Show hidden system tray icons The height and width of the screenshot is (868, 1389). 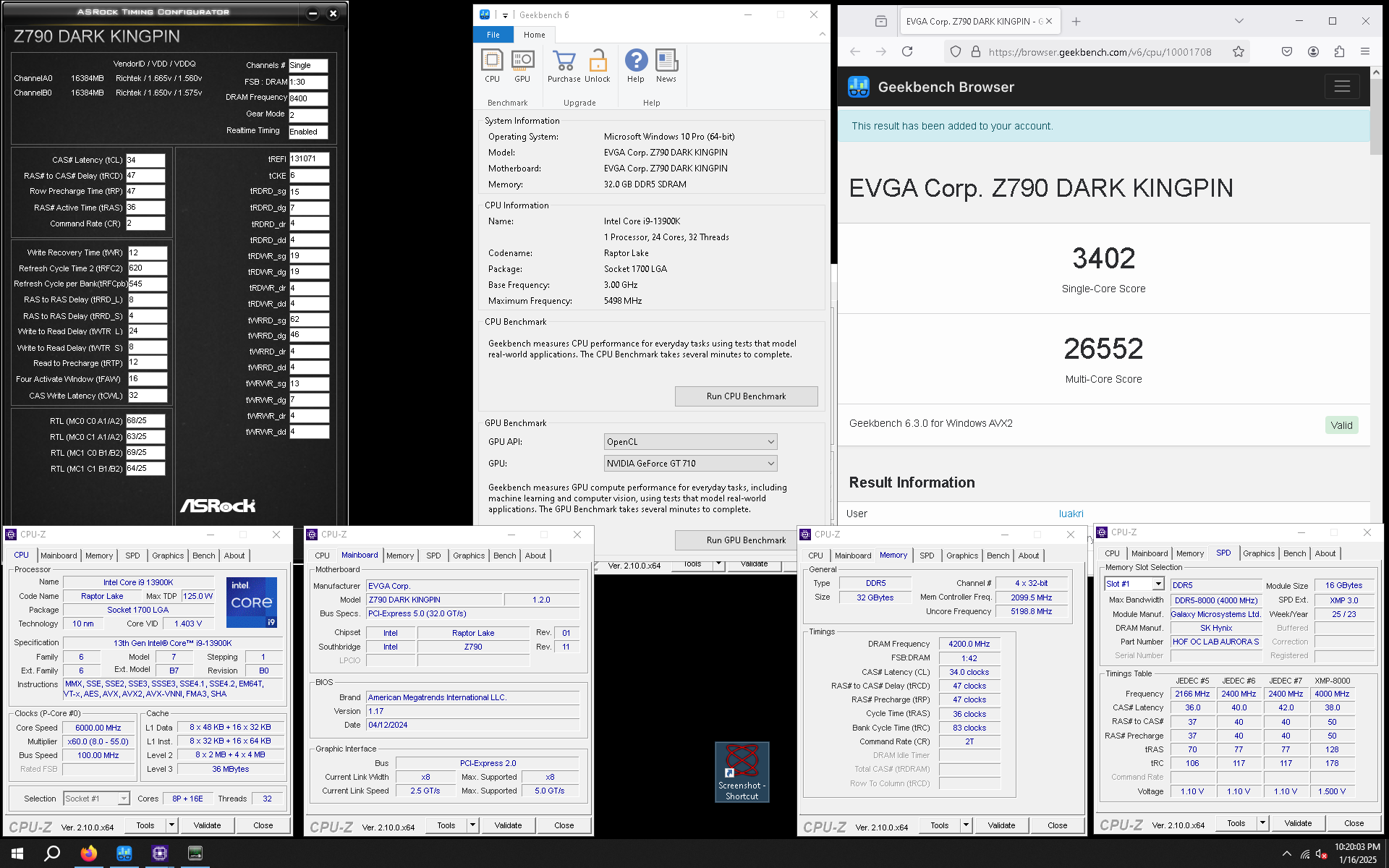[x=1286, y=854]
